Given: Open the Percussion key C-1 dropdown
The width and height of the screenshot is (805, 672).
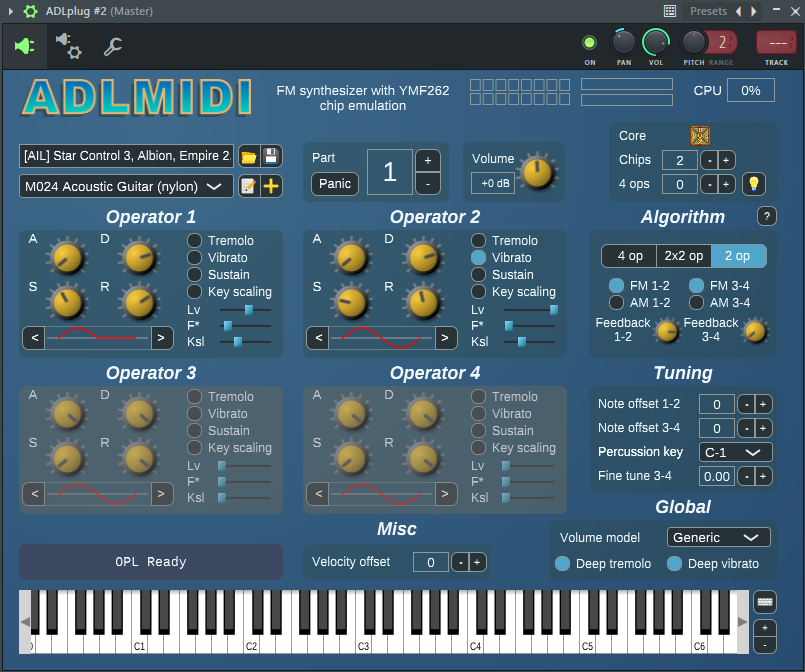Looking at the screenshot, I should (735, 452).
